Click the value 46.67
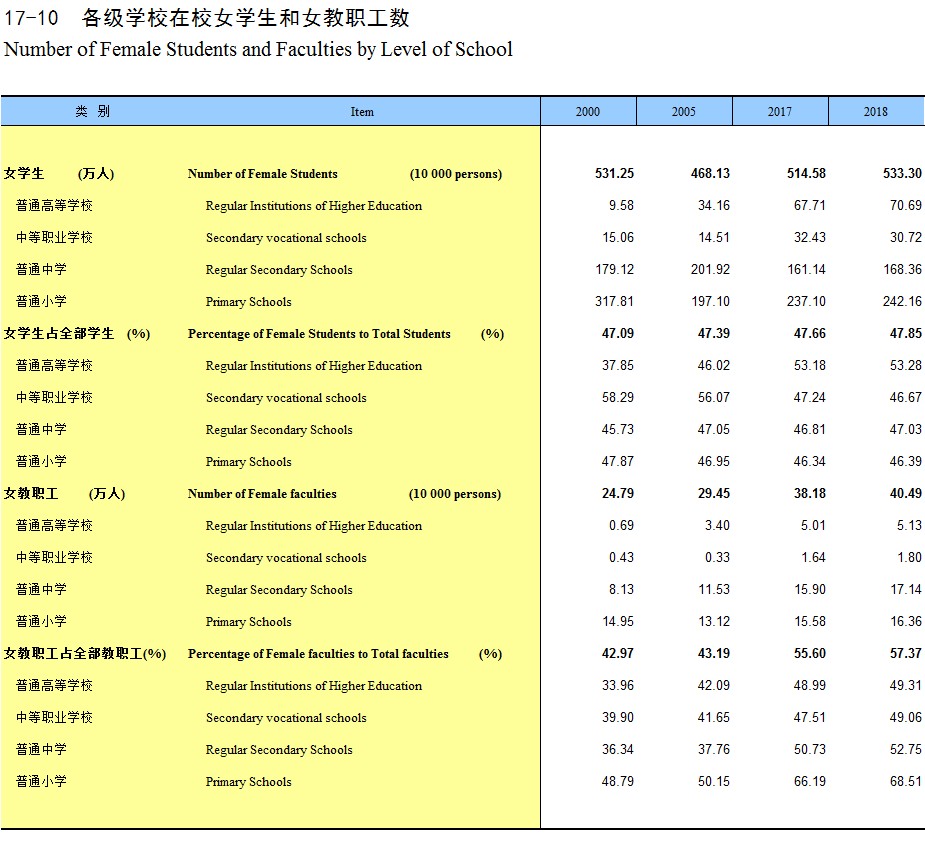 coord(906,397)
